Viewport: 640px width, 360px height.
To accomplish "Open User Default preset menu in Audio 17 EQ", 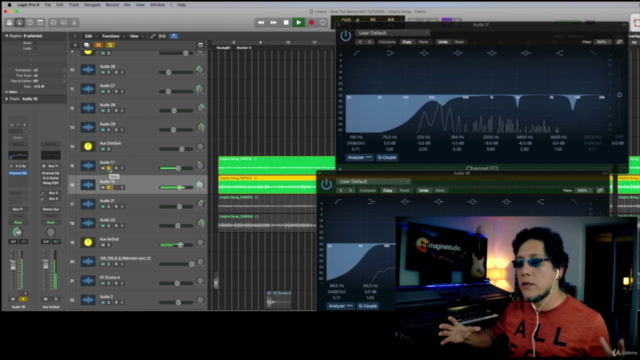I will (393, 33).
